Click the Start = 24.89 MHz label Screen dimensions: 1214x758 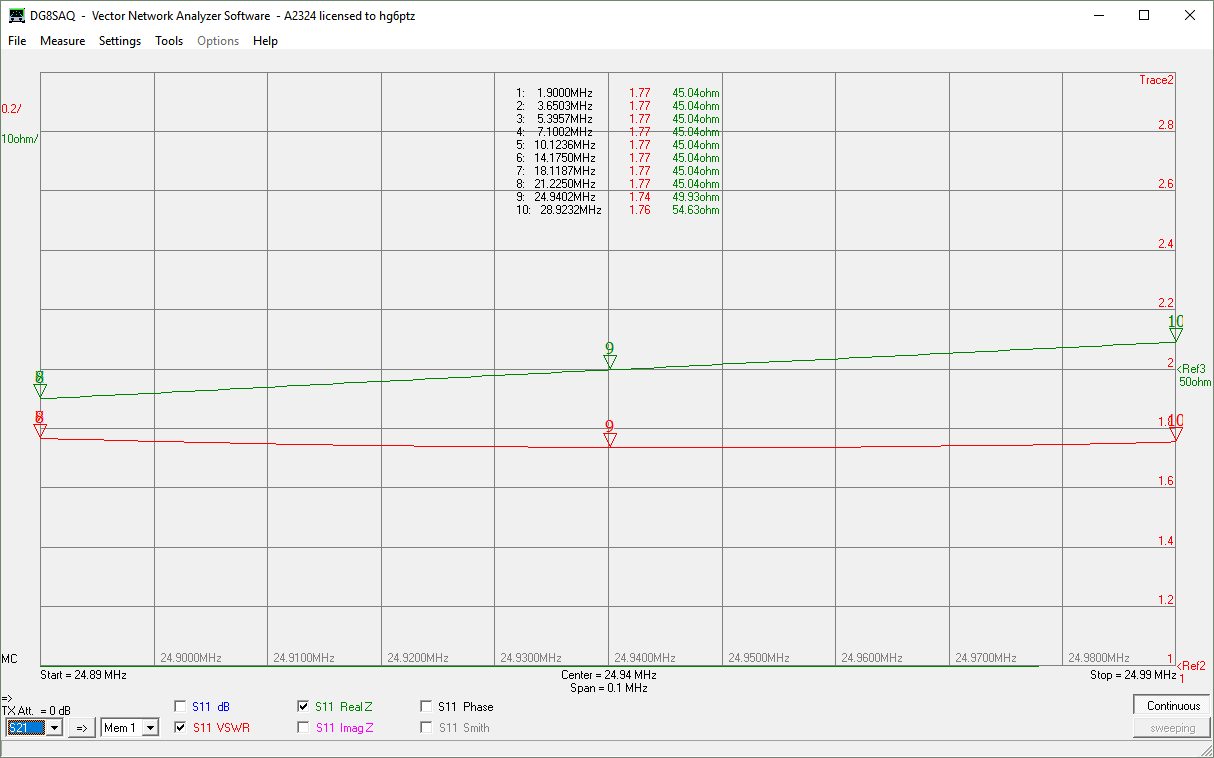pyautogui.click(x=83, y=675)
